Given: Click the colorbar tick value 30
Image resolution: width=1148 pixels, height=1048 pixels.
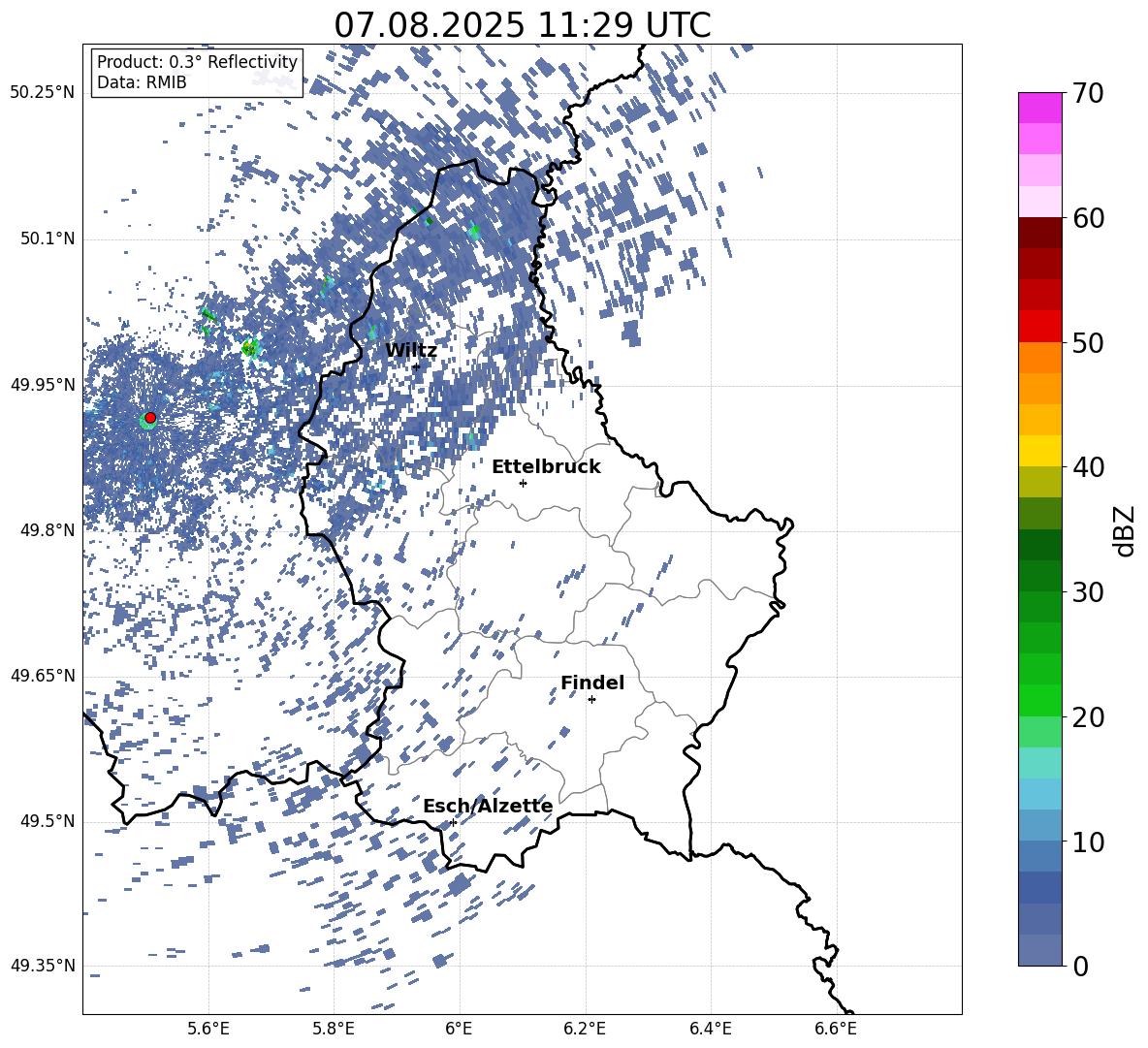Looking at the screenshot, I should [1089, 592].
